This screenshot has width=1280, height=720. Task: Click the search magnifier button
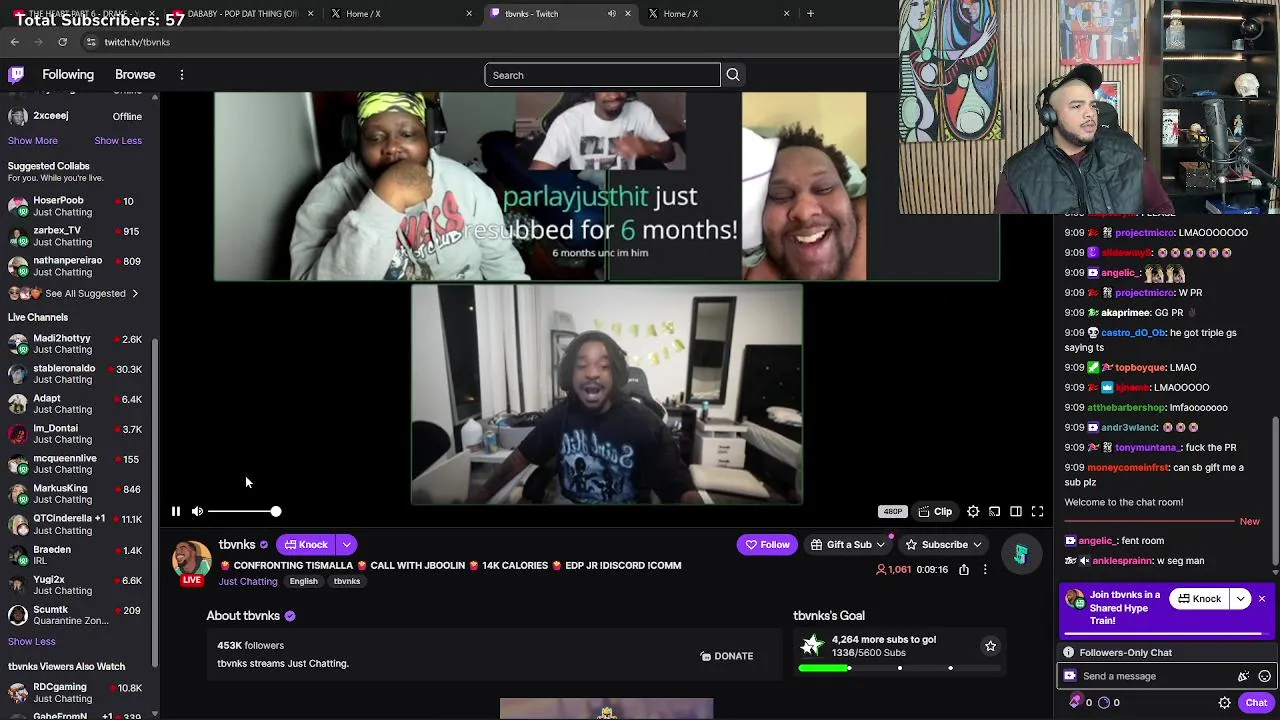(733, 75)
